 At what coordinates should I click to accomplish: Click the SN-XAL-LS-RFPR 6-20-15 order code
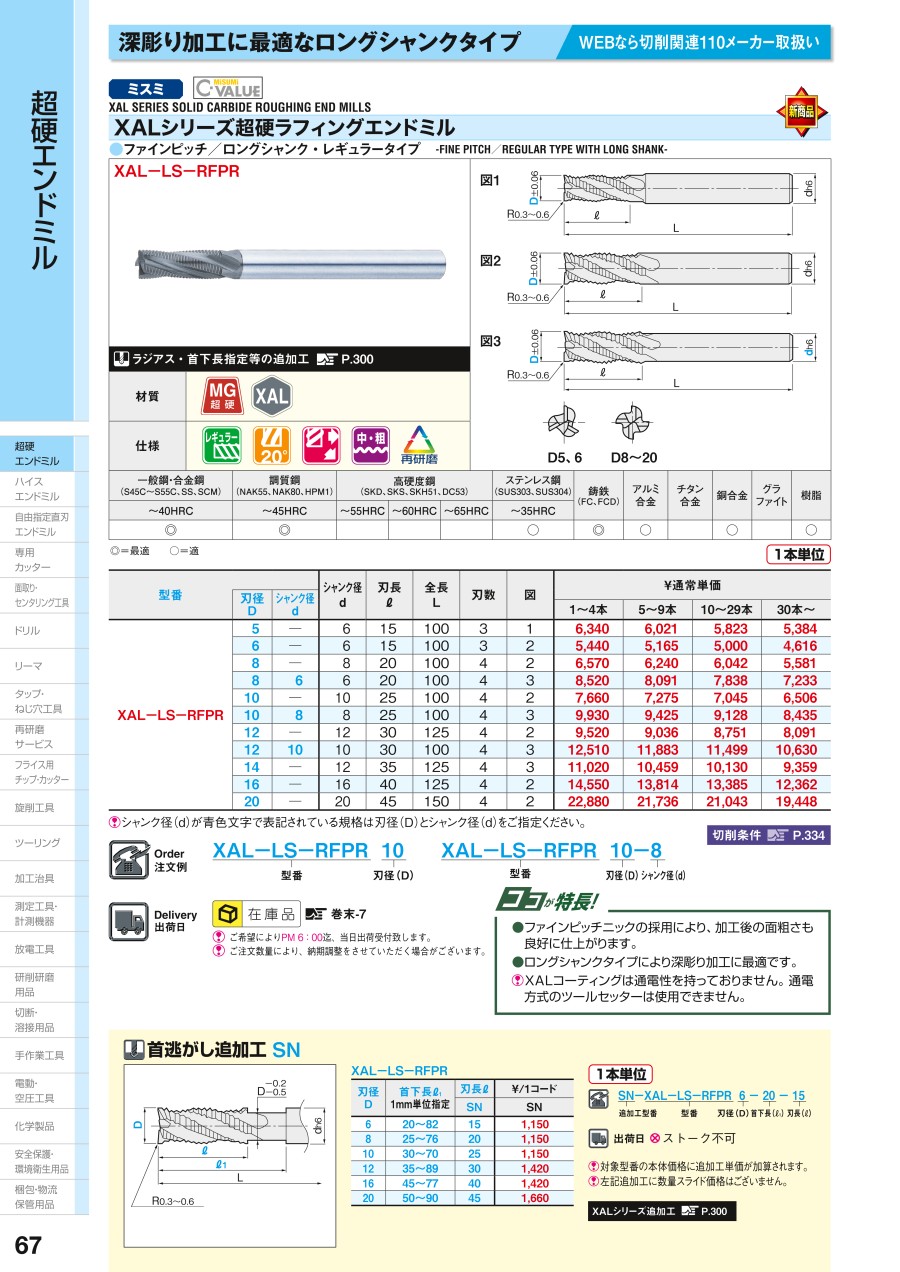pyautogui.click(x=712, y=1096)
